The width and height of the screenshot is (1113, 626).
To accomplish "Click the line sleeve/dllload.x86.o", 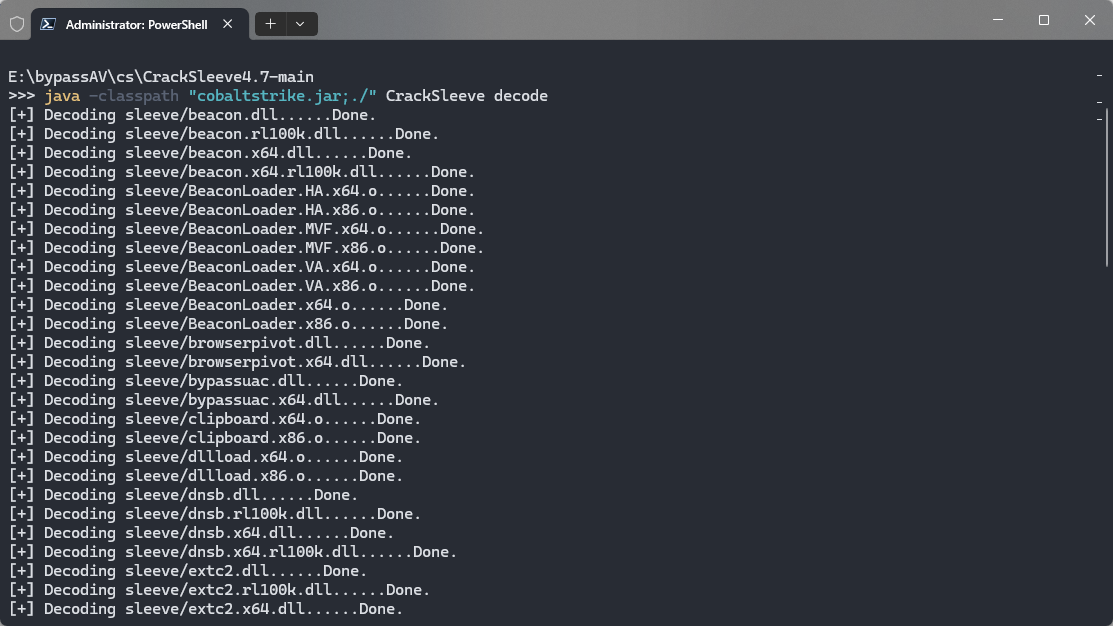I will [206, 476].
